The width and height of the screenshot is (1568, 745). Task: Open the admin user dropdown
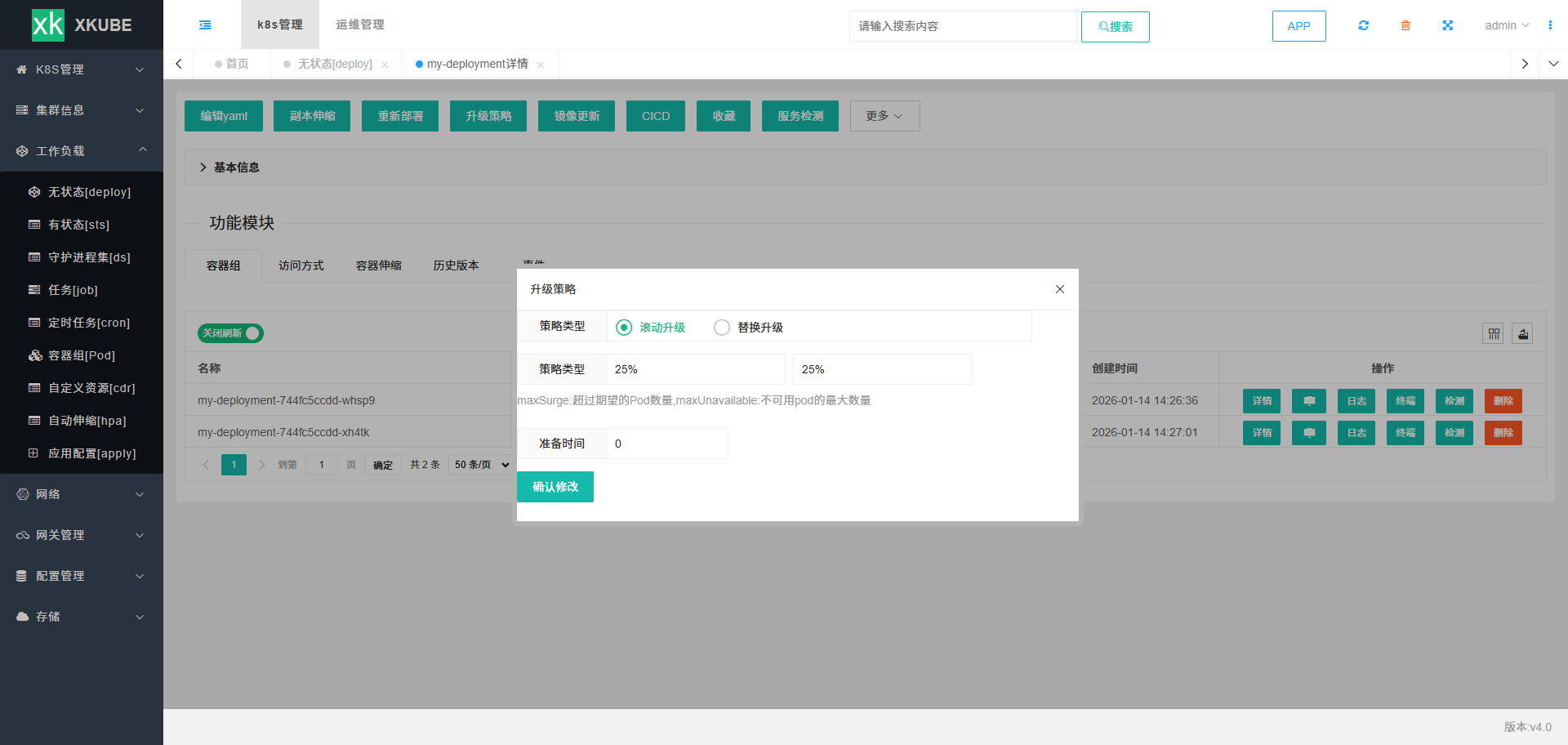[1507, 25]
